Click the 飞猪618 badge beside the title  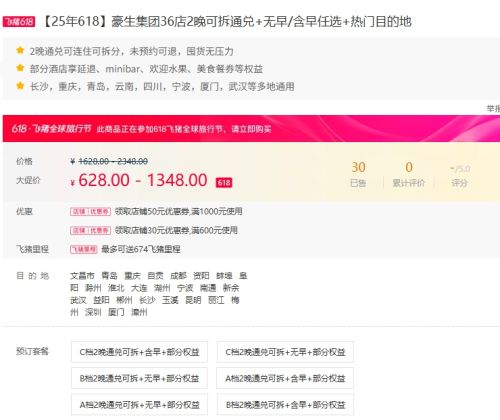19,22
